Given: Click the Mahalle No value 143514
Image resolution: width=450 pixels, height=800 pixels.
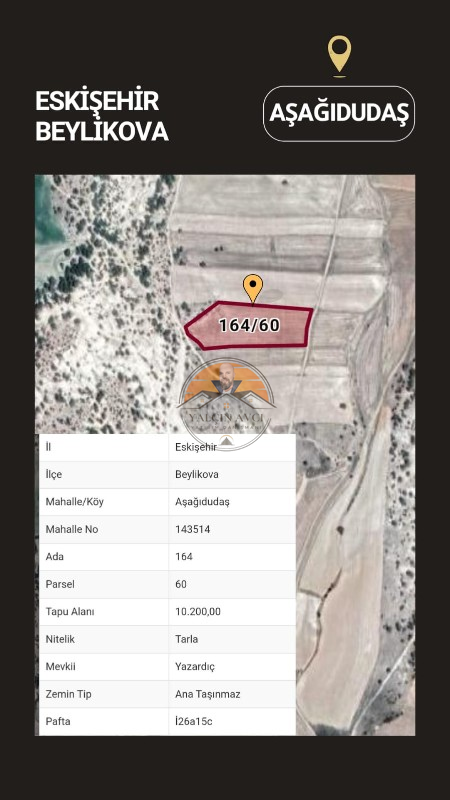Looking at the screenshot, I should (x=192, y=530).
